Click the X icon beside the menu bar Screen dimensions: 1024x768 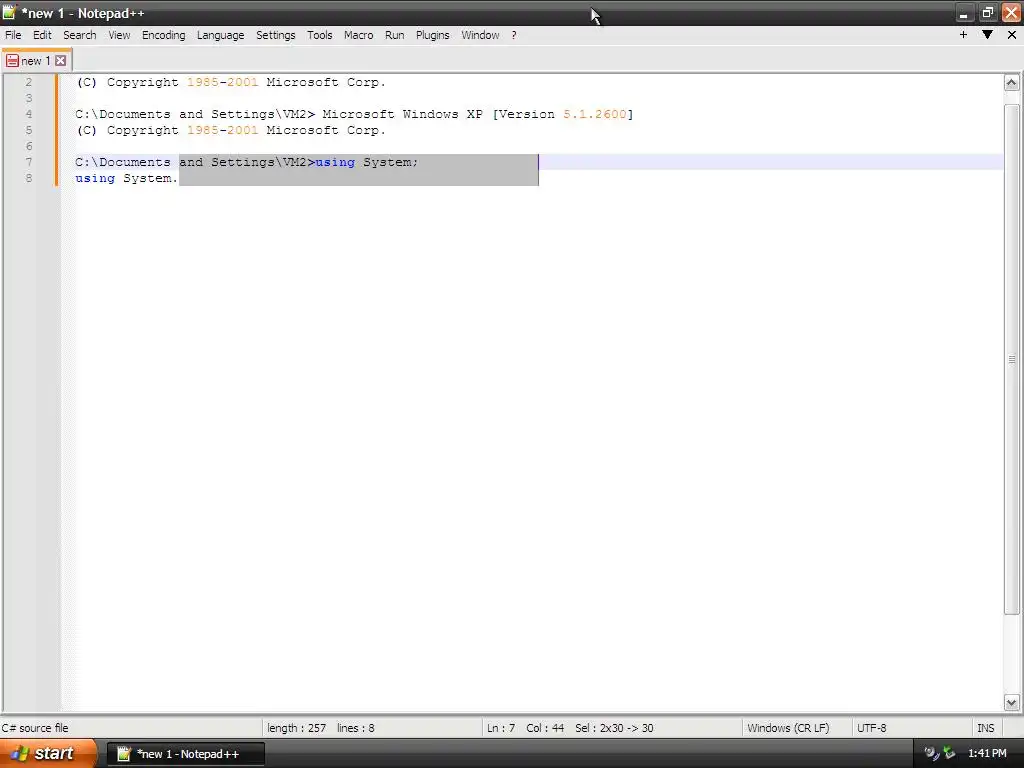pos(1012,35)
